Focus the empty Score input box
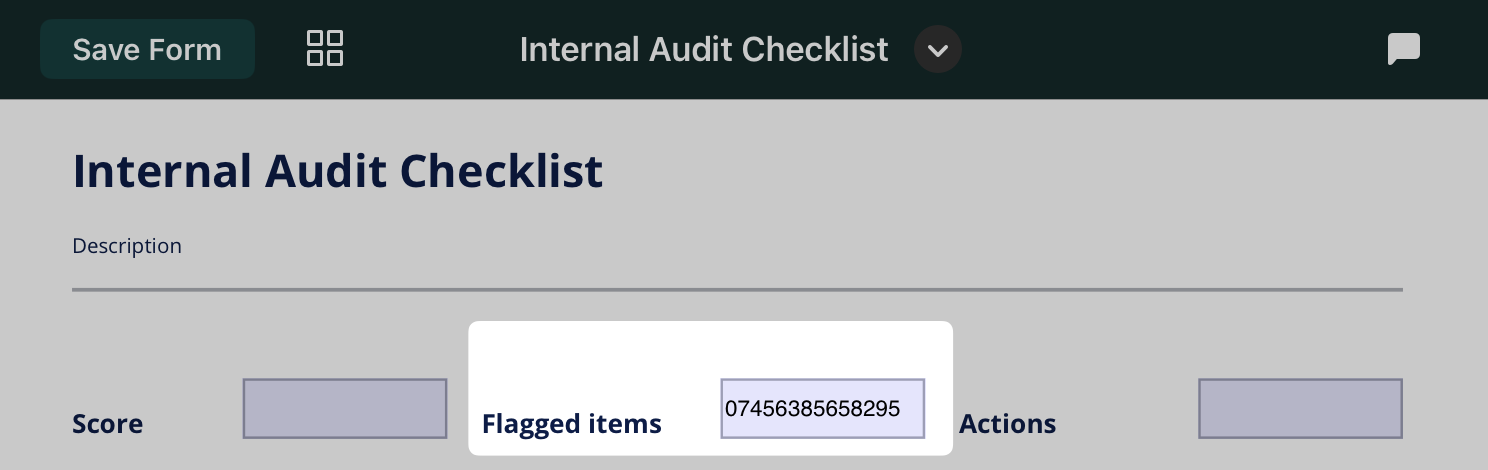The image size is (1488, 470). pyautogui.click(x=345, y=408)
